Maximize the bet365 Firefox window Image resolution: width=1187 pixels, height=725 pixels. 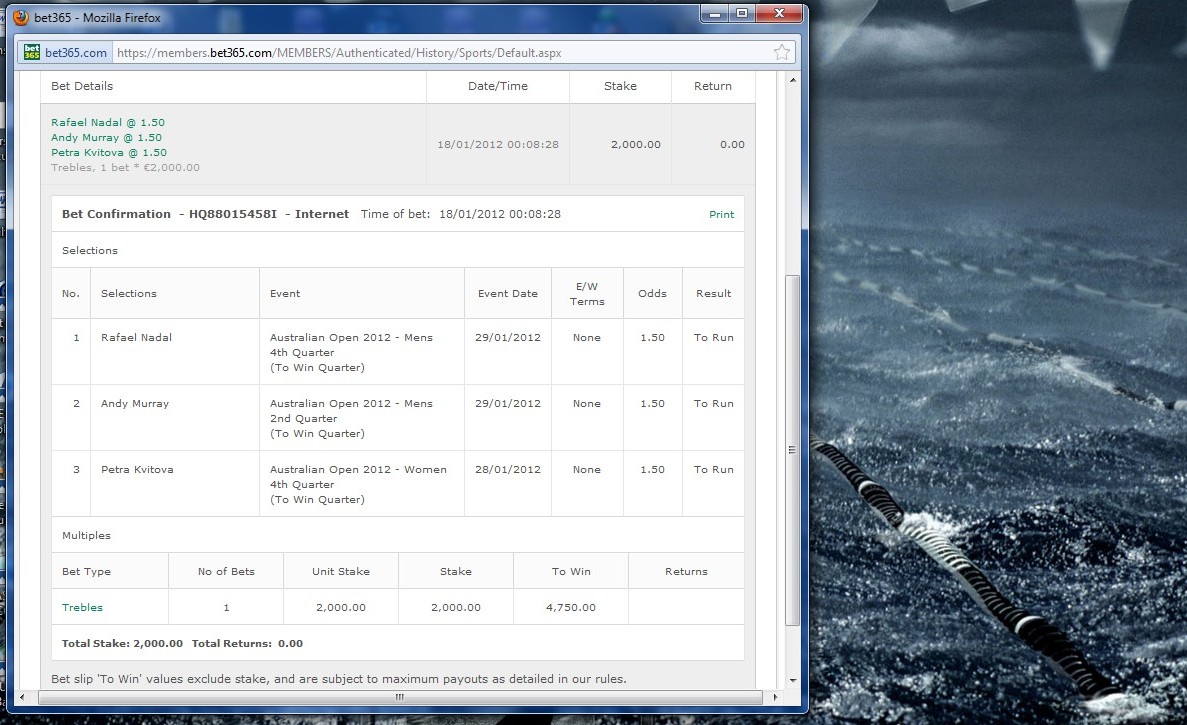(x=743, y=14)
